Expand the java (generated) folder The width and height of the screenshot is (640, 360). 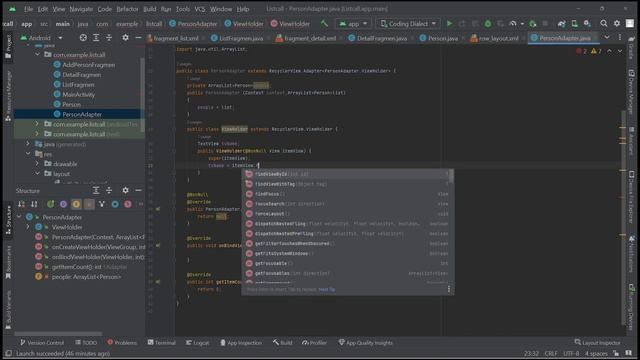click(28, 144)
